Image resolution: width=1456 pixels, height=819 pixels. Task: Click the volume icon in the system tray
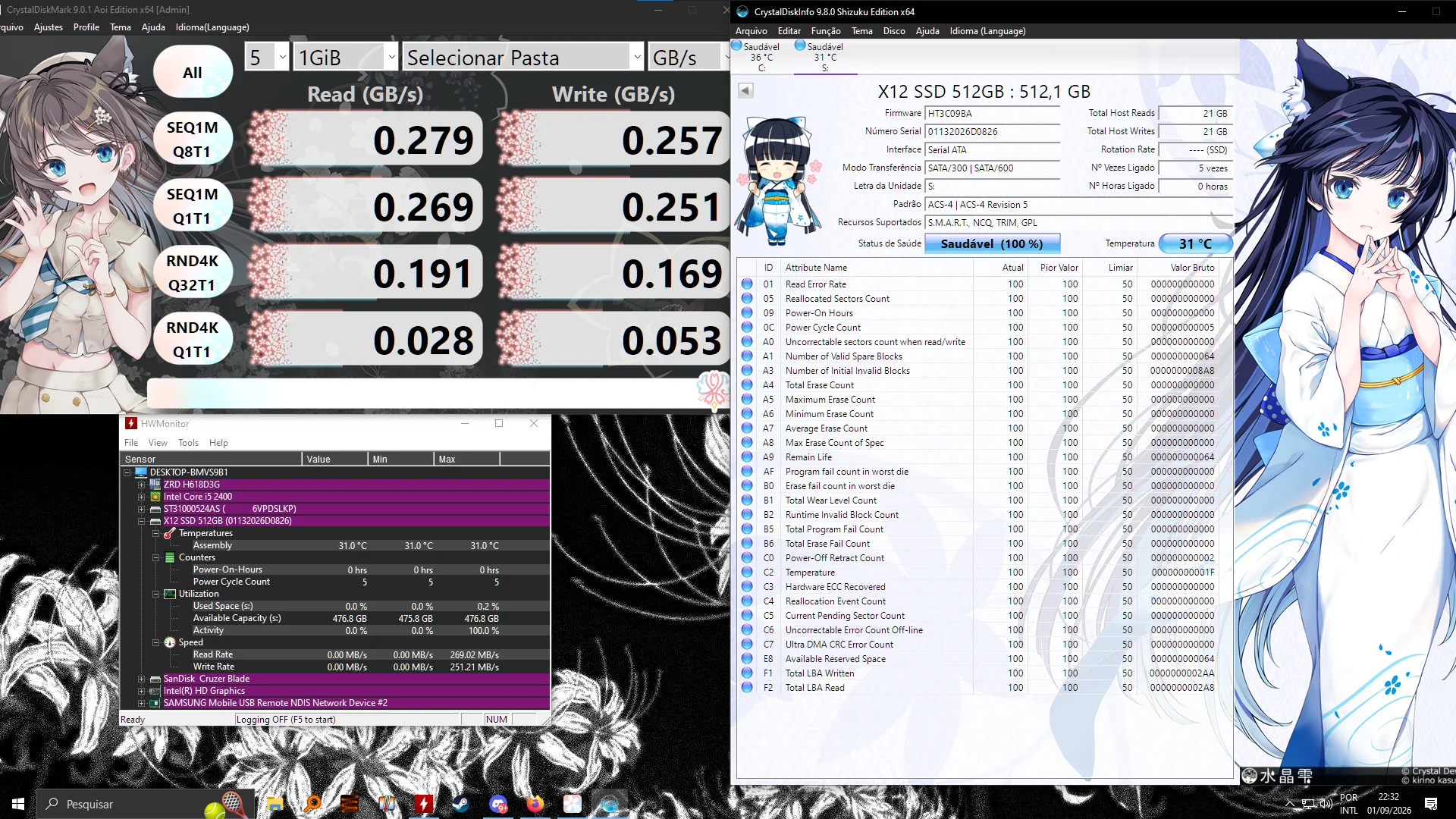(1326, 804)
